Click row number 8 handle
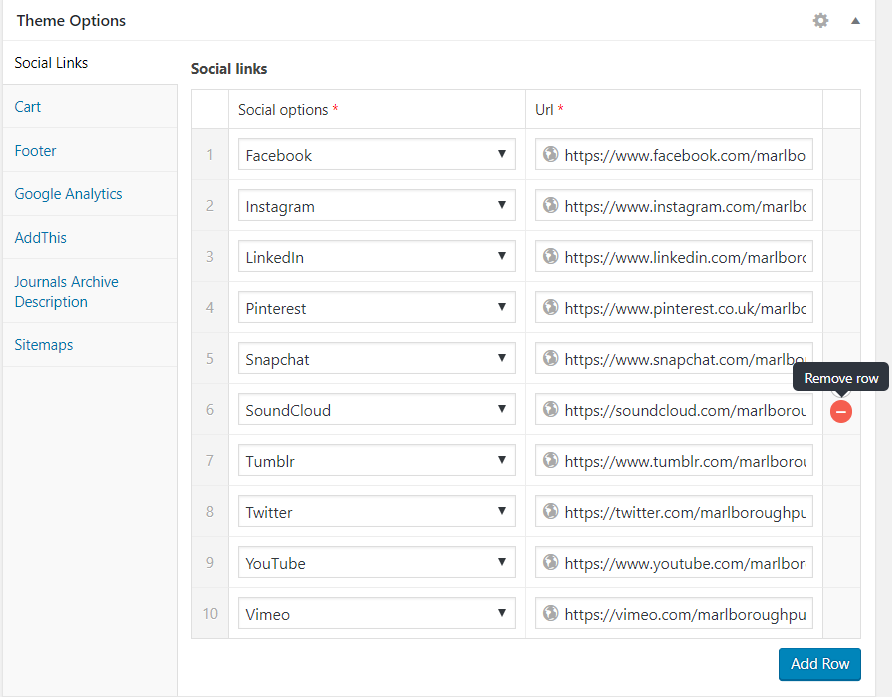 [x=210, y=511]
